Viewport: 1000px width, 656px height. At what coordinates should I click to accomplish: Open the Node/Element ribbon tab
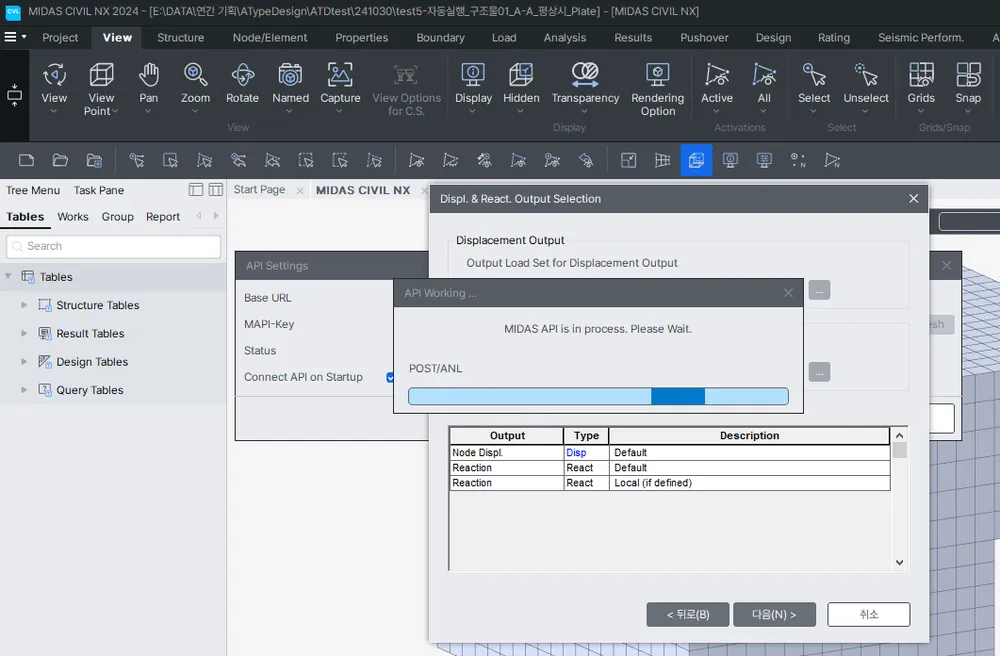click(x=270, y=38)
